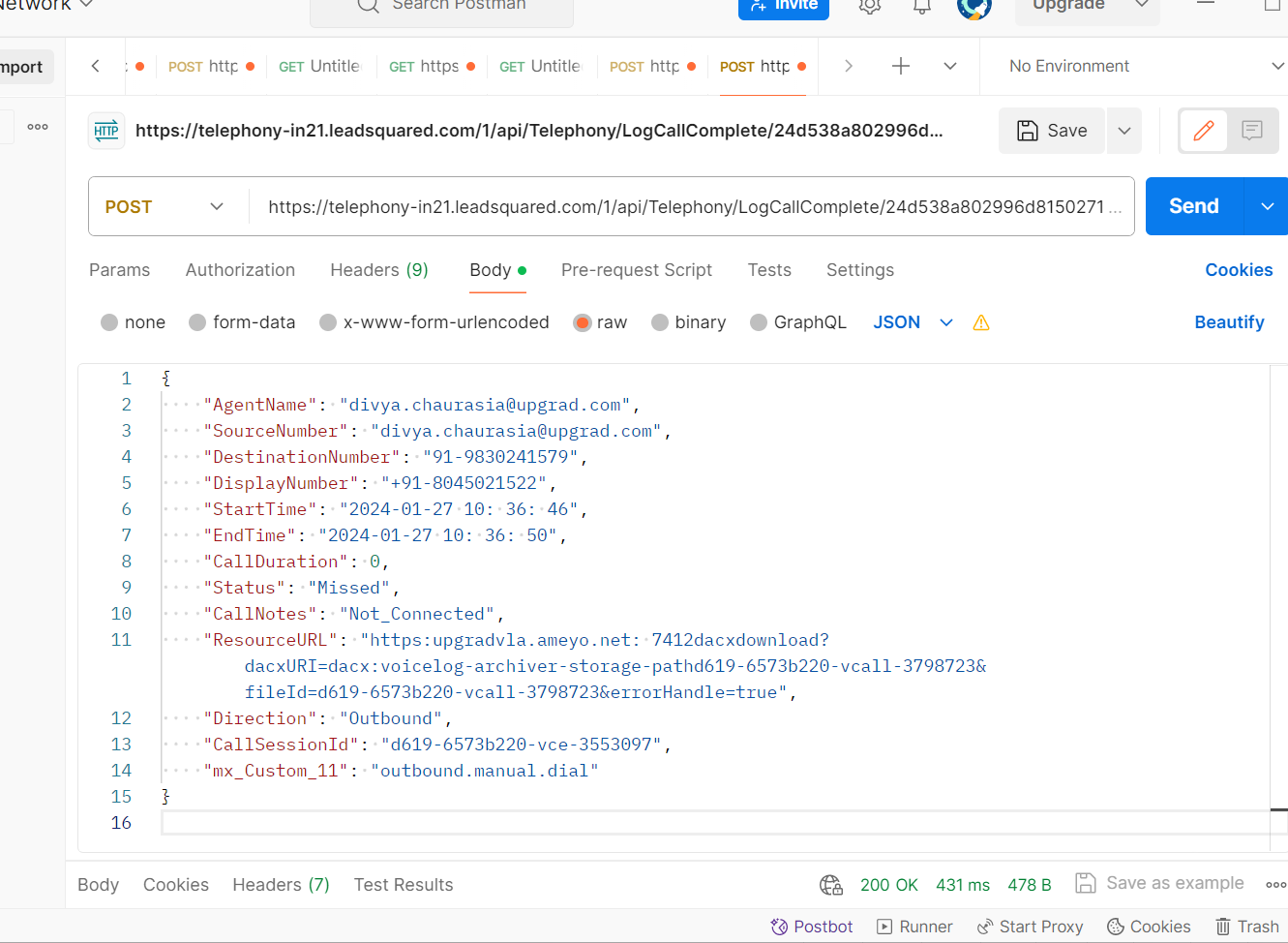The image size is (1288, 943).
Task: Open the response three-dots more options
Action: click(1276, 885)
